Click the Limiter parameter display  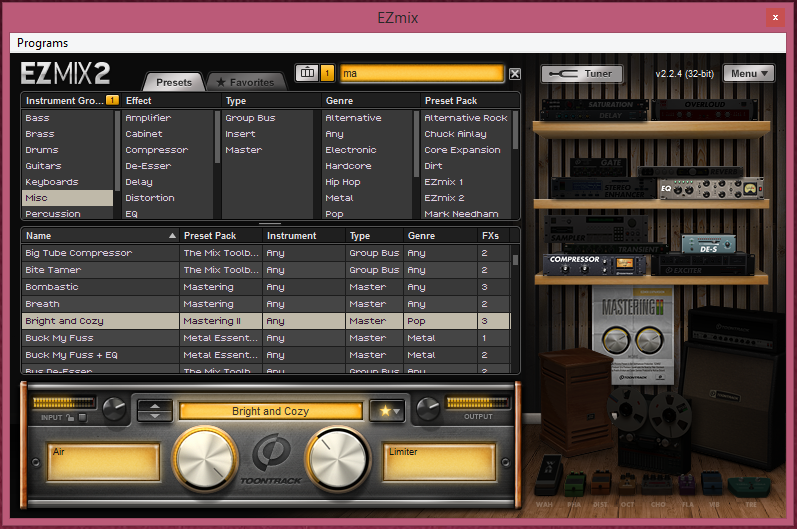439,462
